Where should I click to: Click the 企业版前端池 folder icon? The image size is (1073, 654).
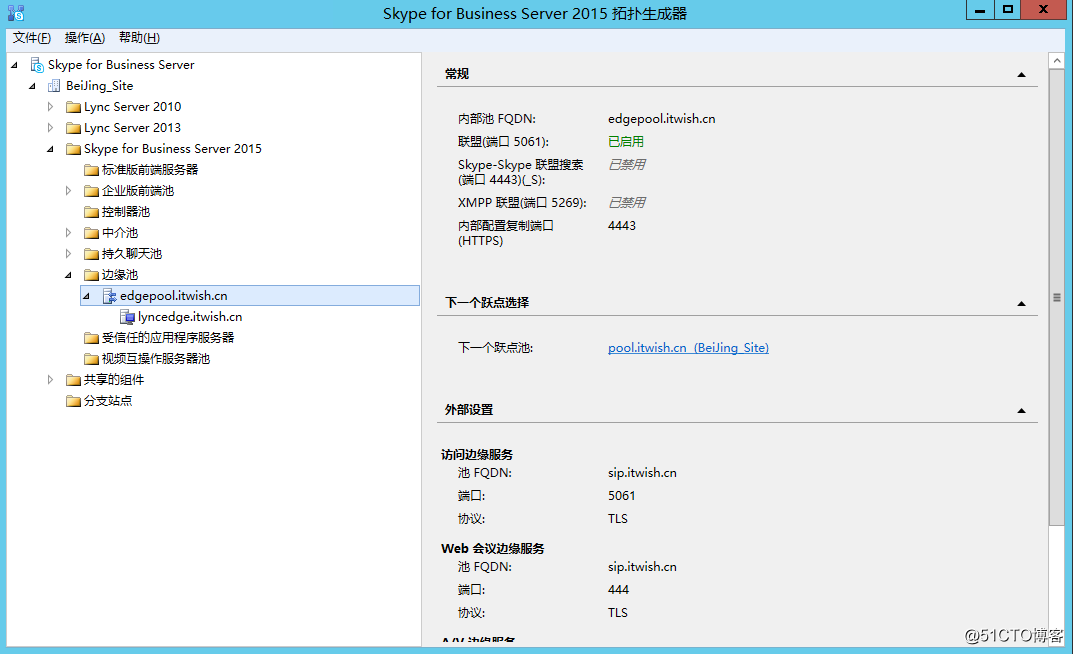click(x=91, y=191)
